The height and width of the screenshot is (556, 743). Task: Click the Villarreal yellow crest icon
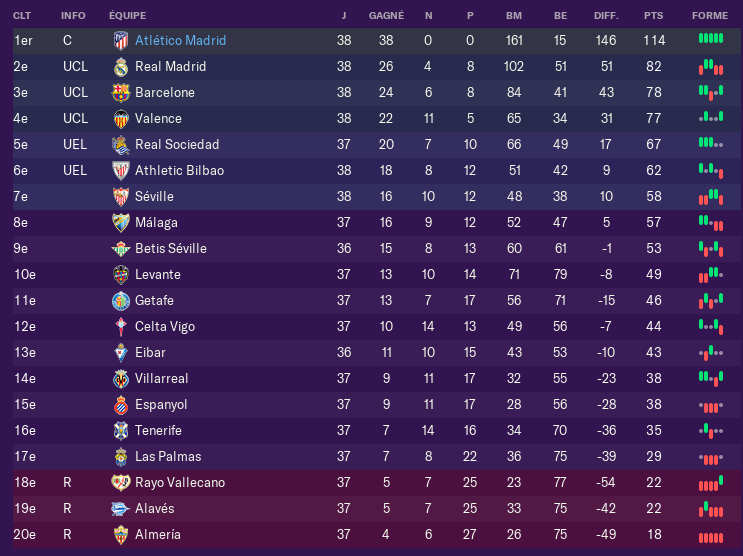click(x=121, y=379)
